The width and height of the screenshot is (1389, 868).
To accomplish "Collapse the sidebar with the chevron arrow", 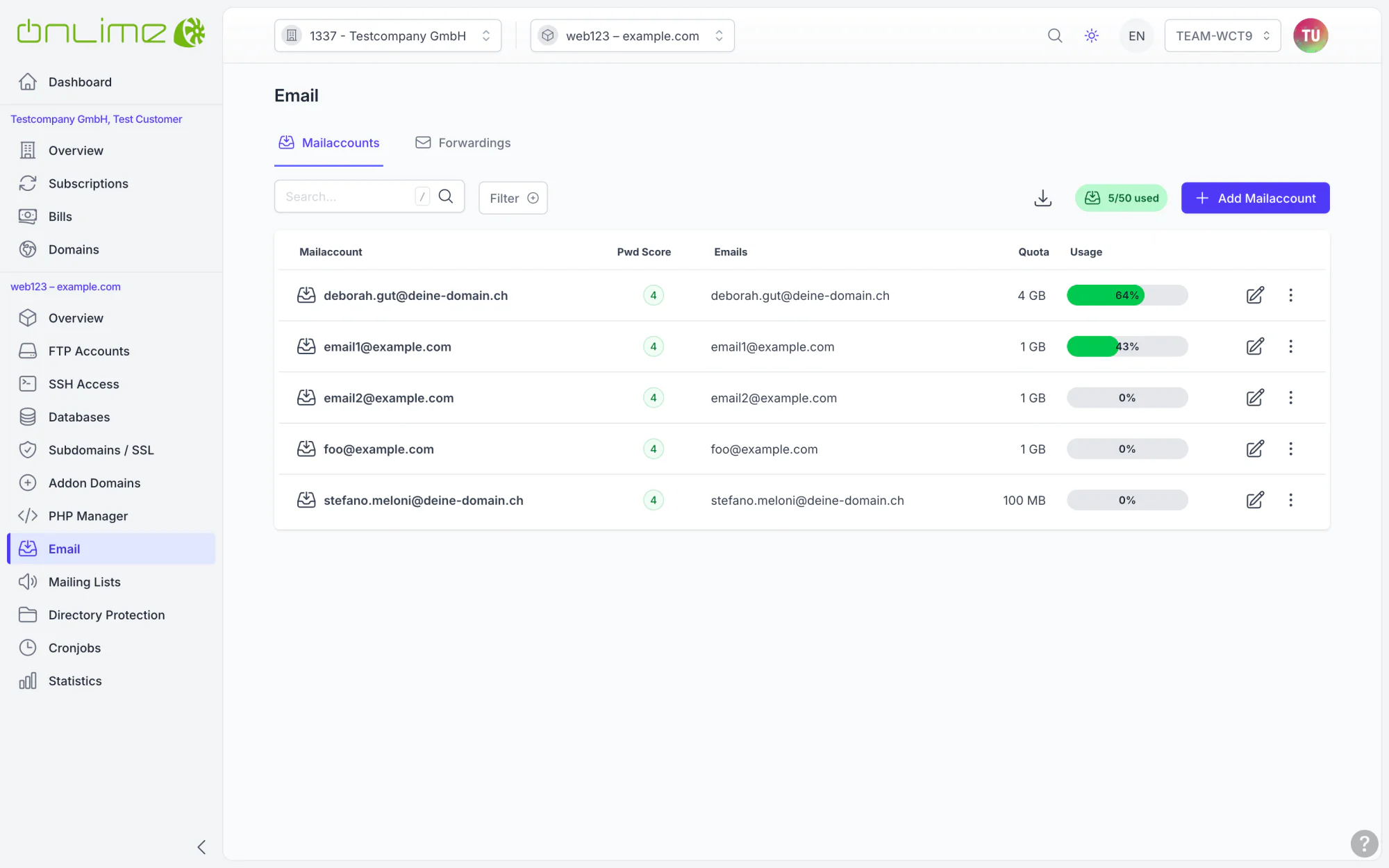I will tap(201, 847).
